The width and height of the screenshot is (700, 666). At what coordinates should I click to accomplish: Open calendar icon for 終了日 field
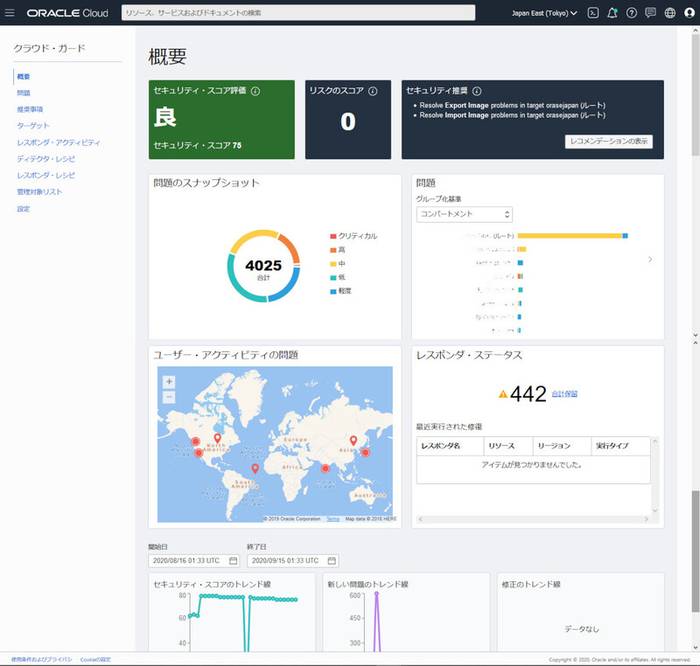click(x=332, y=561)
